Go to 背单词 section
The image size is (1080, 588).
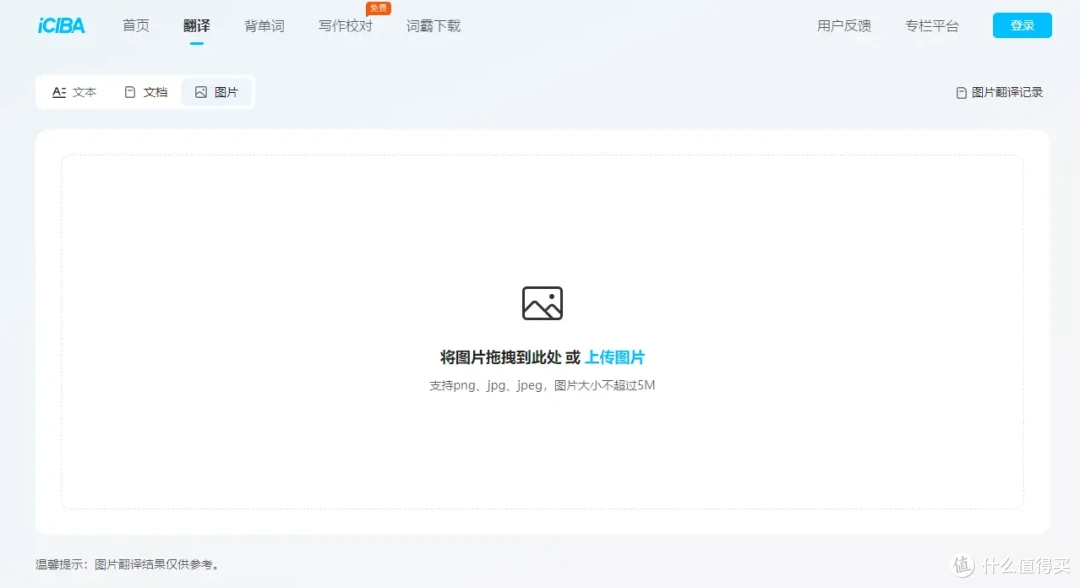click(264, 25)
